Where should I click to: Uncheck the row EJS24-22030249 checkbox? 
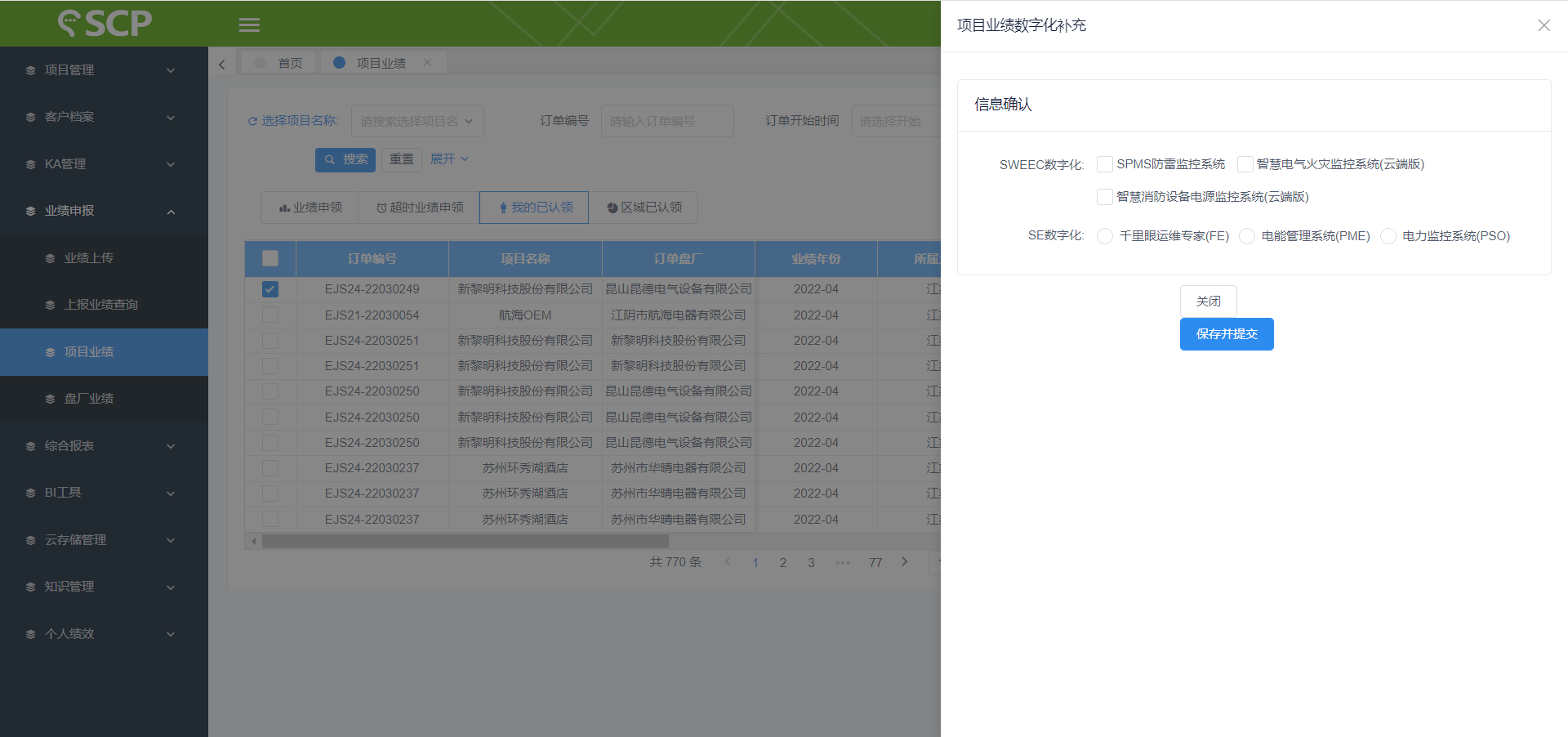coord(270,289)
